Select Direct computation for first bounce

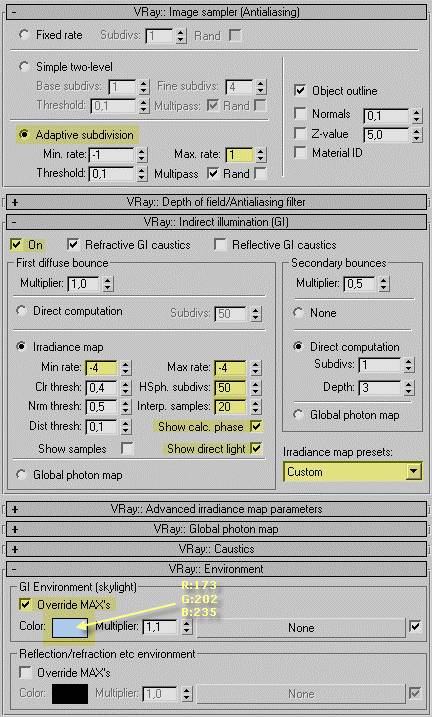coord(21,311)
